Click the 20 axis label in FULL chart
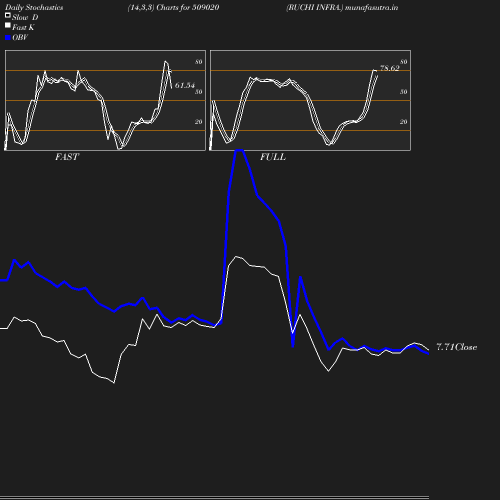This screenshot has height=500, width=500. point(404,122)
